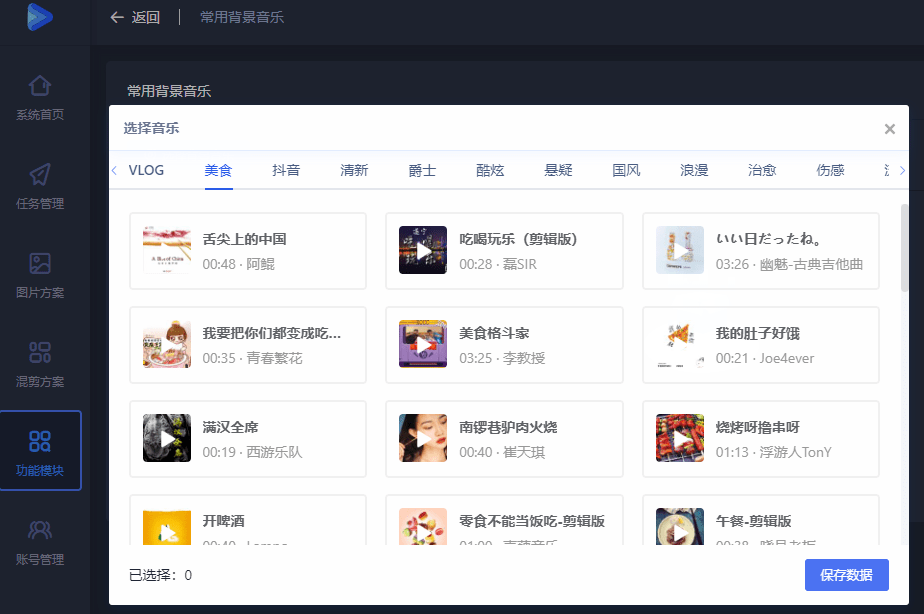Screen dimensions: 924x614
Task: Switch to the VLOG tab
Action: click(146, 170)
